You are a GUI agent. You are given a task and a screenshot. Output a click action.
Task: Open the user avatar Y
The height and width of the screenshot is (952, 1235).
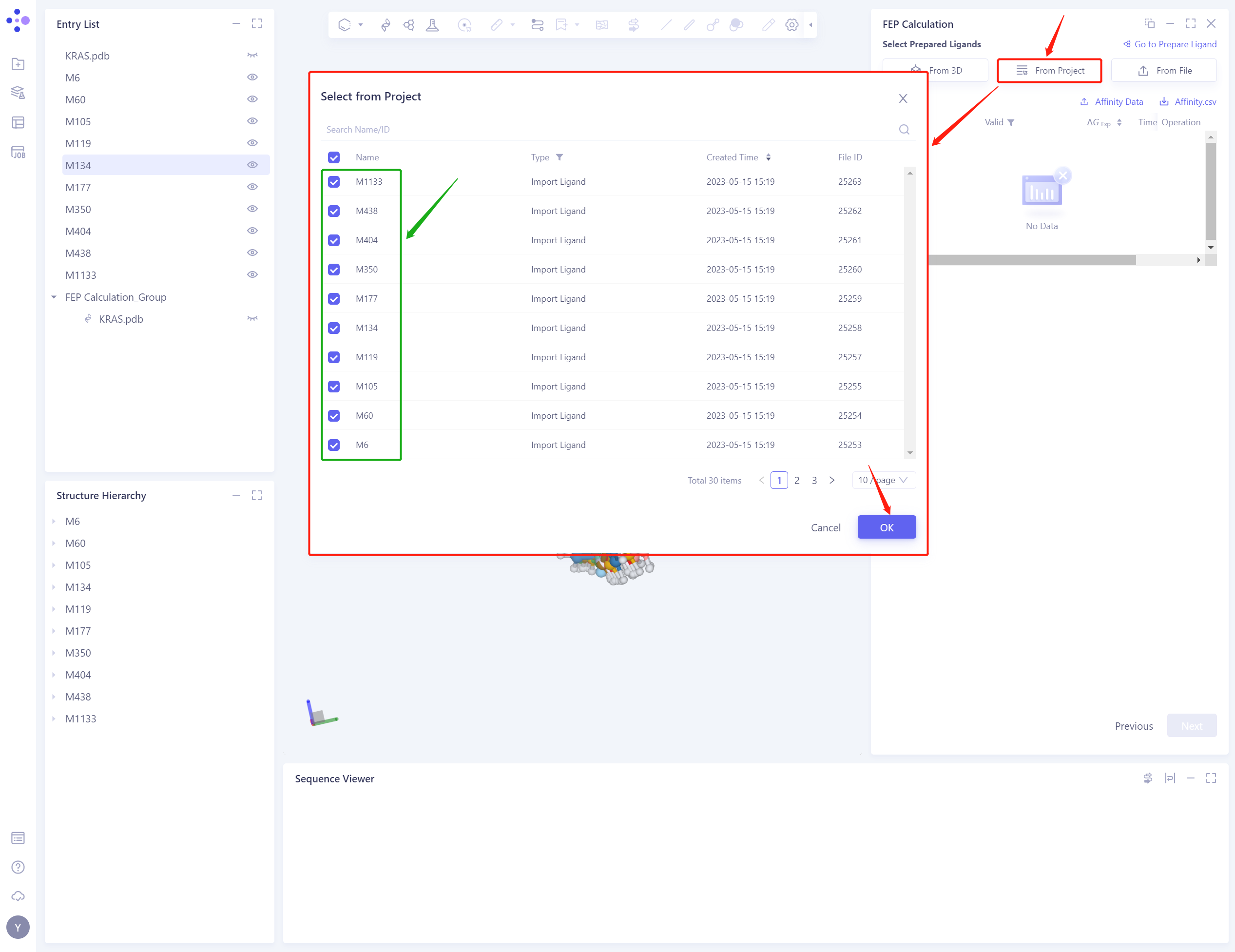tap(18, 927)
